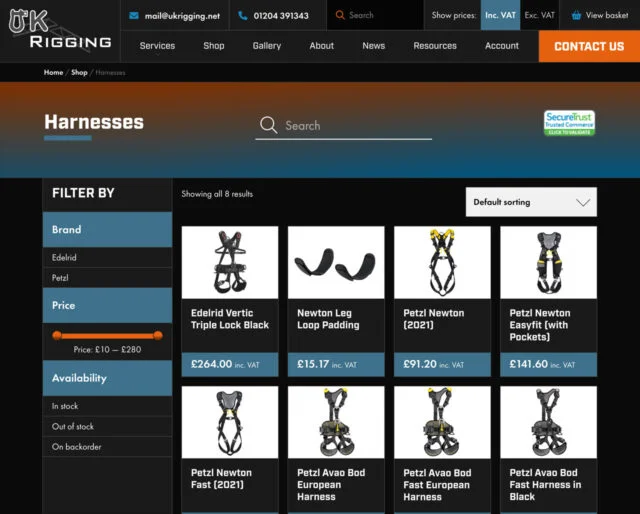Click the 'Price: £10 — £280' label
The width and height of the screenshot is (640, 514).
(107, 349)
